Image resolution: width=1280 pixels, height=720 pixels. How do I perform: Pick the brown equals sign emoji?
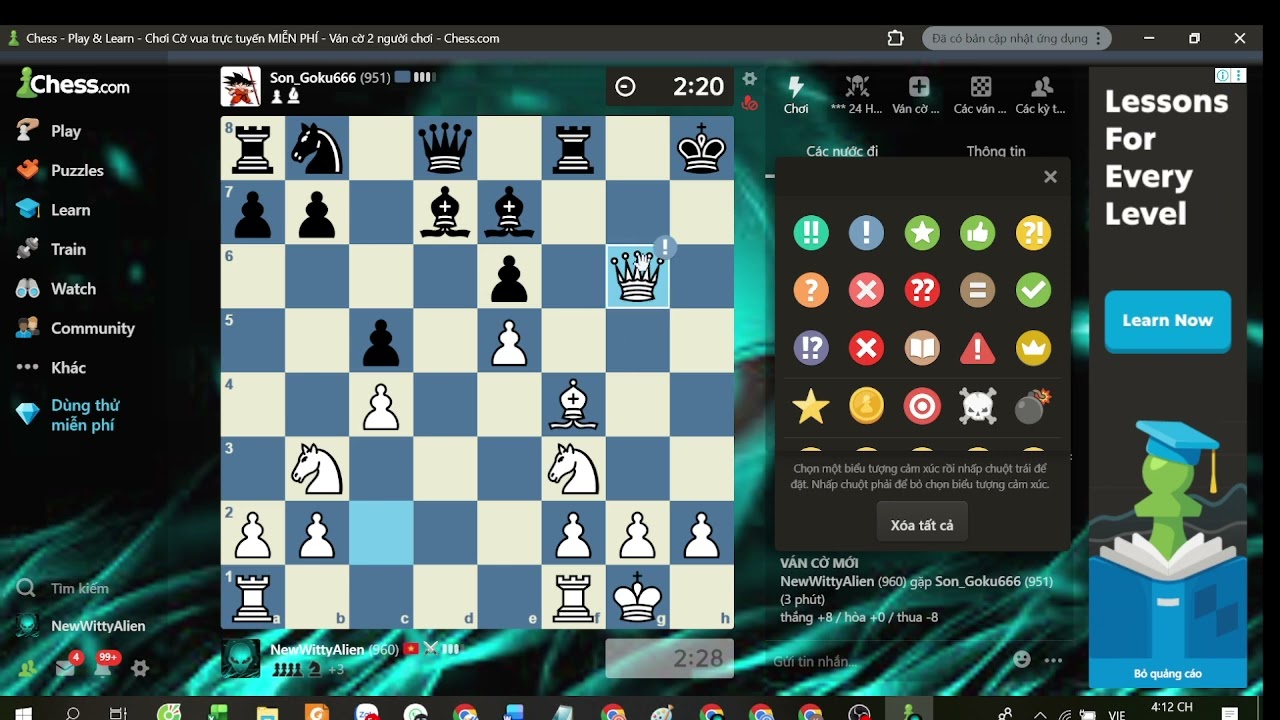click(x=978, y=290)
